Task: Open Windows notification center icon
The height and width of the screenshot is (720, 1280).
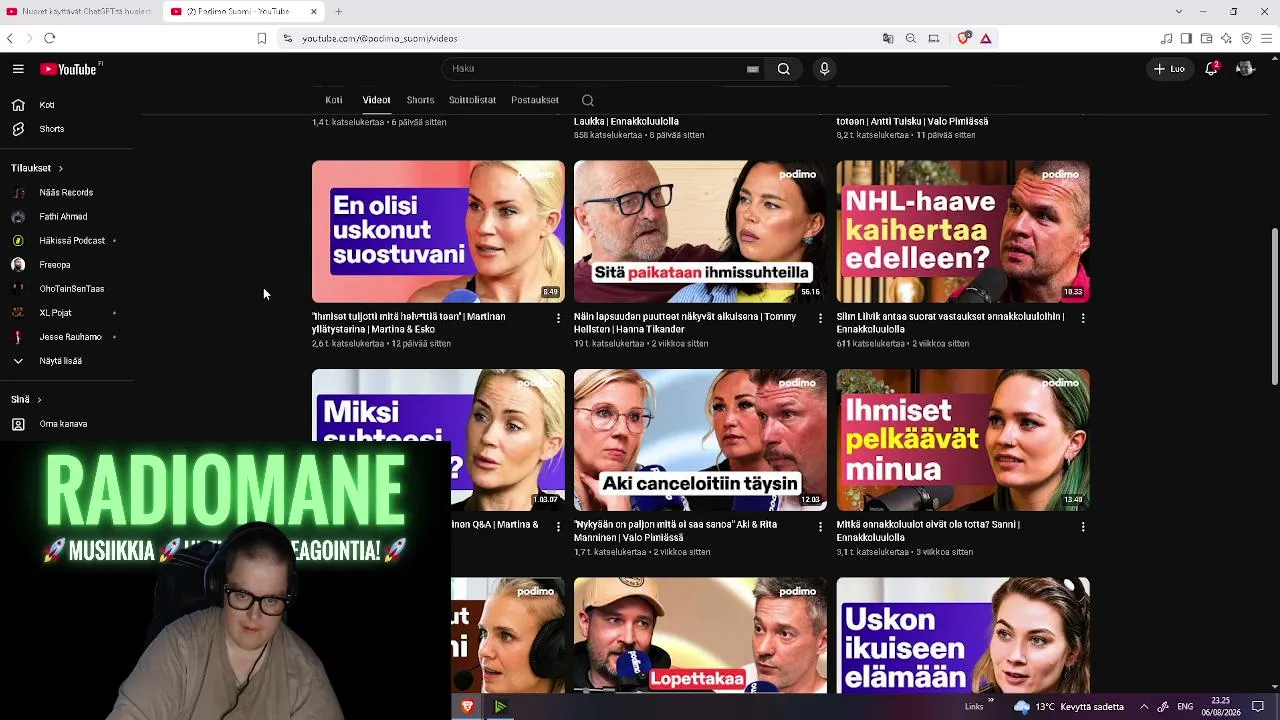Action: point(1258,707)
